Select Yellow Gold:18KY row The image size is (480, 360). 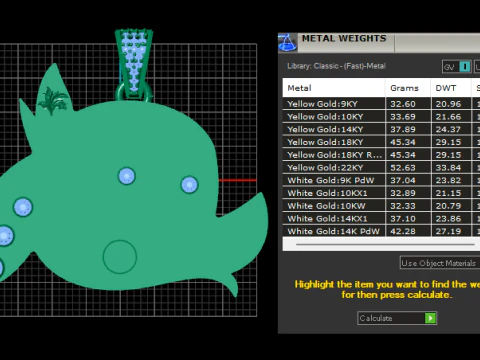pos(381,142)
